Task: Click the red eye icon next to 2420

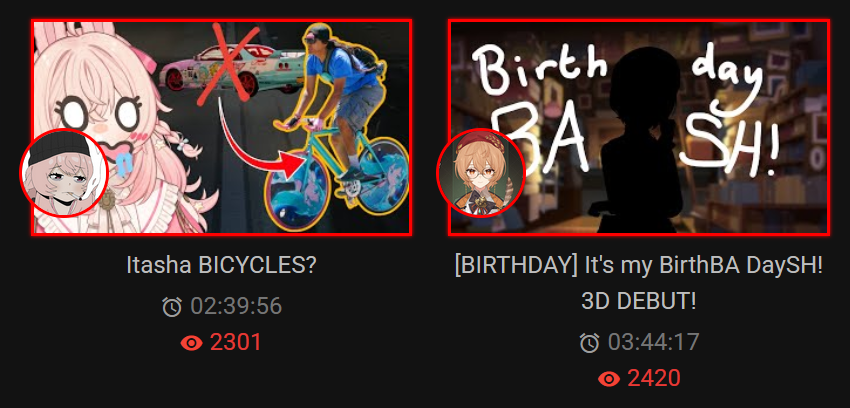Action: coord(609,378)
